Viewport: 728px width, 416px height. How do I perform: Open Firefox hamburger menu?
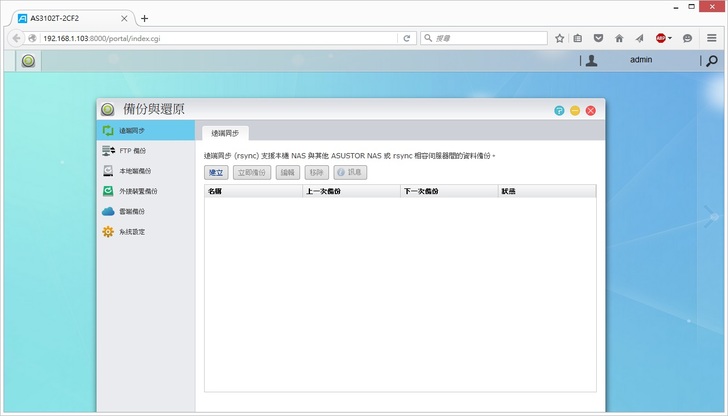coord(712,38)
